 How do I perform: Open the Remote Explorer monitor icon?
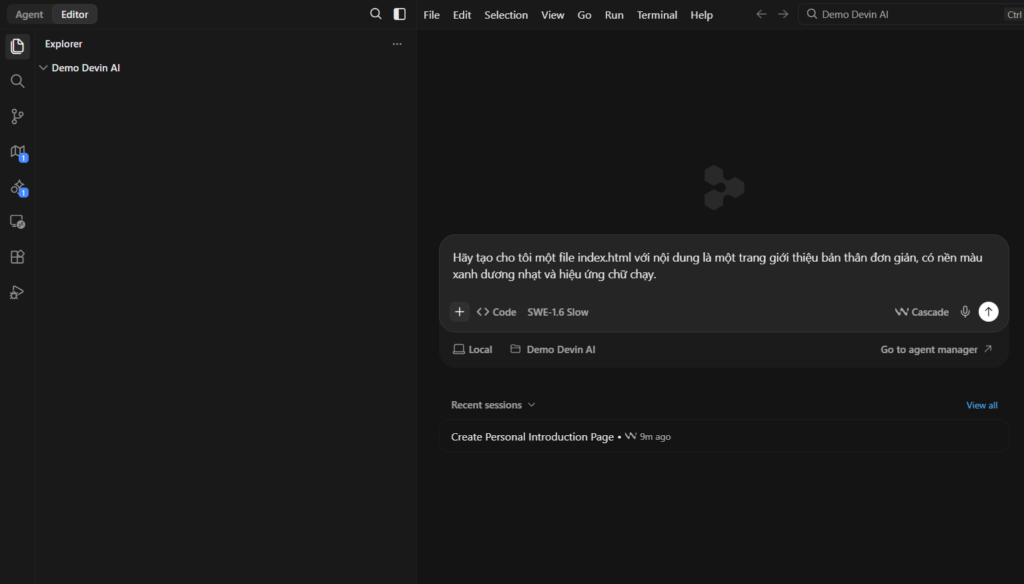point(18,222)
